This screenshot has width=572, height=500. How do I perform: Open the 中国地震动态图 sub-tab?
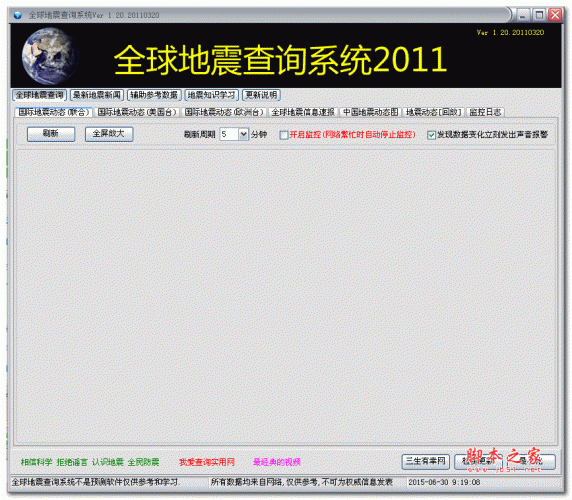tap(371, 112)
